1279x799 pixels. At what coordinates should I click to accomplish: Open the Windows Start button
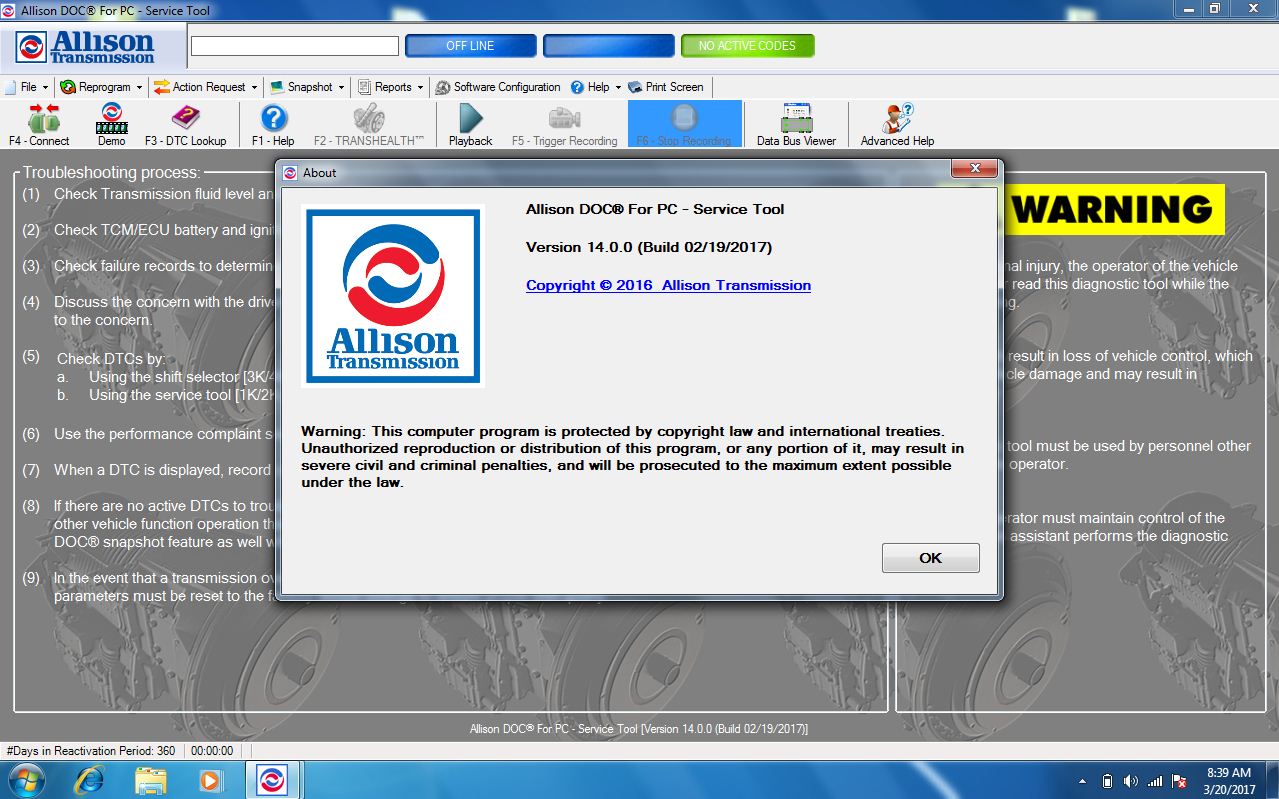26,779
